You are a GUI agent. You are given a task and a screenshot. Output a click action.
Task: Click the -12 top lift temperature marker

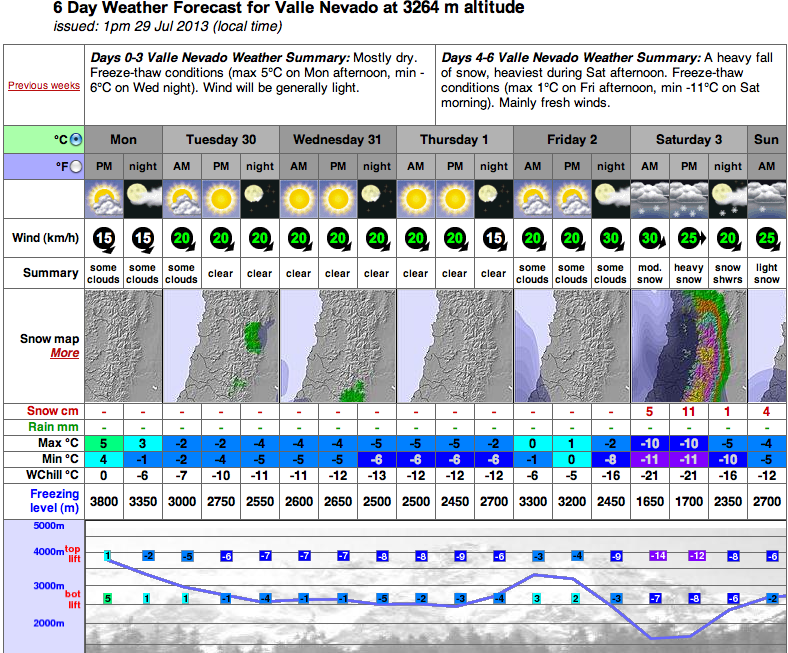697,556
